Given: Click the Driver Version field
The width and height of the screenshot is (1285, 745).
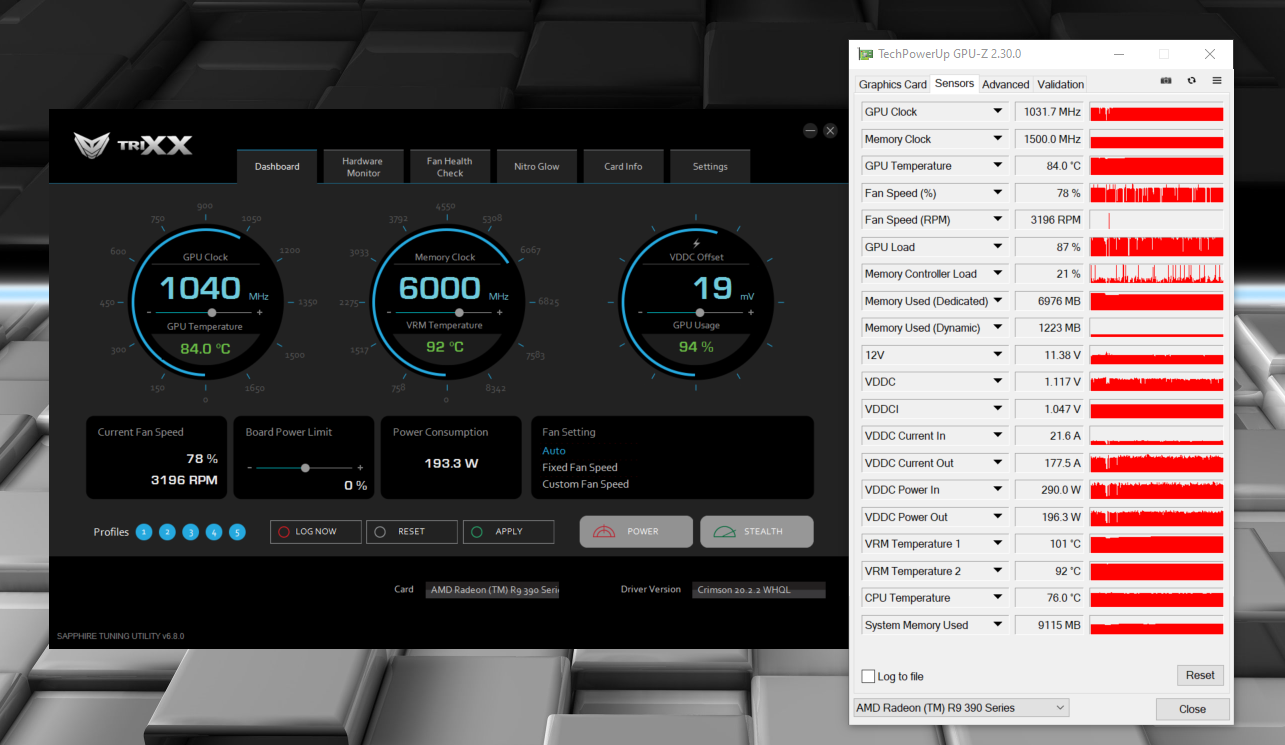Looking at the screenshot, I should 759,590.
